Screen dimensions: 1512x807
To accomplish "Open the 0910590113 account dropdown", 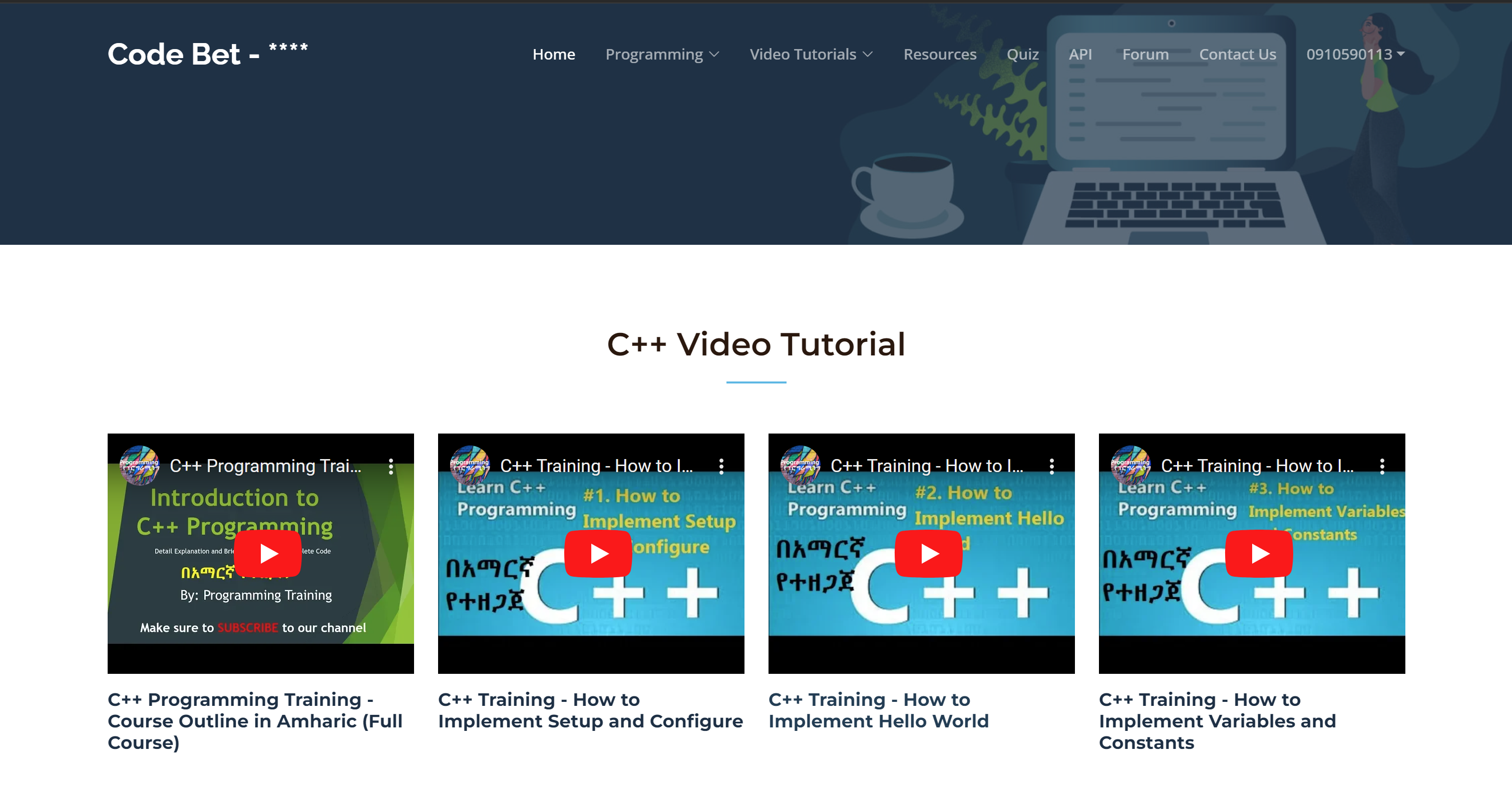I will click(1355, 54).
